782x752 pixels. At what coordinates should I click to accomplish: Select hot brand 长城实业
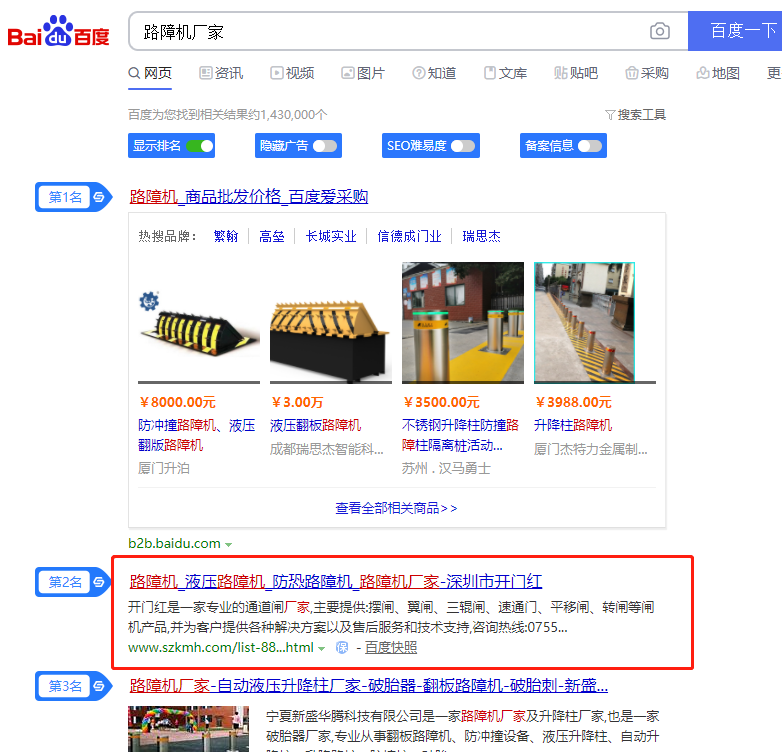click(x=331, y=236)
